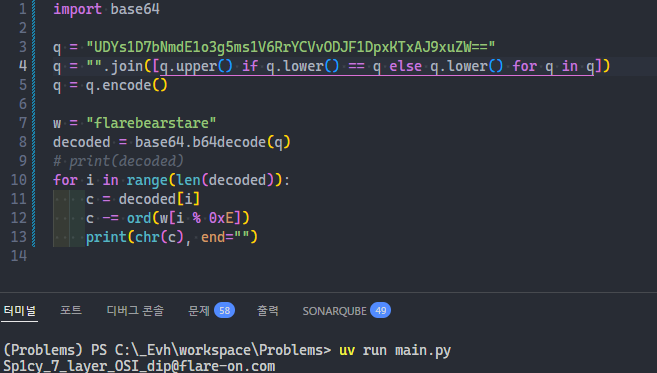This screenshot has height=373, width=657.
Task: Click line number 14 in gutter
Action: 18,256
